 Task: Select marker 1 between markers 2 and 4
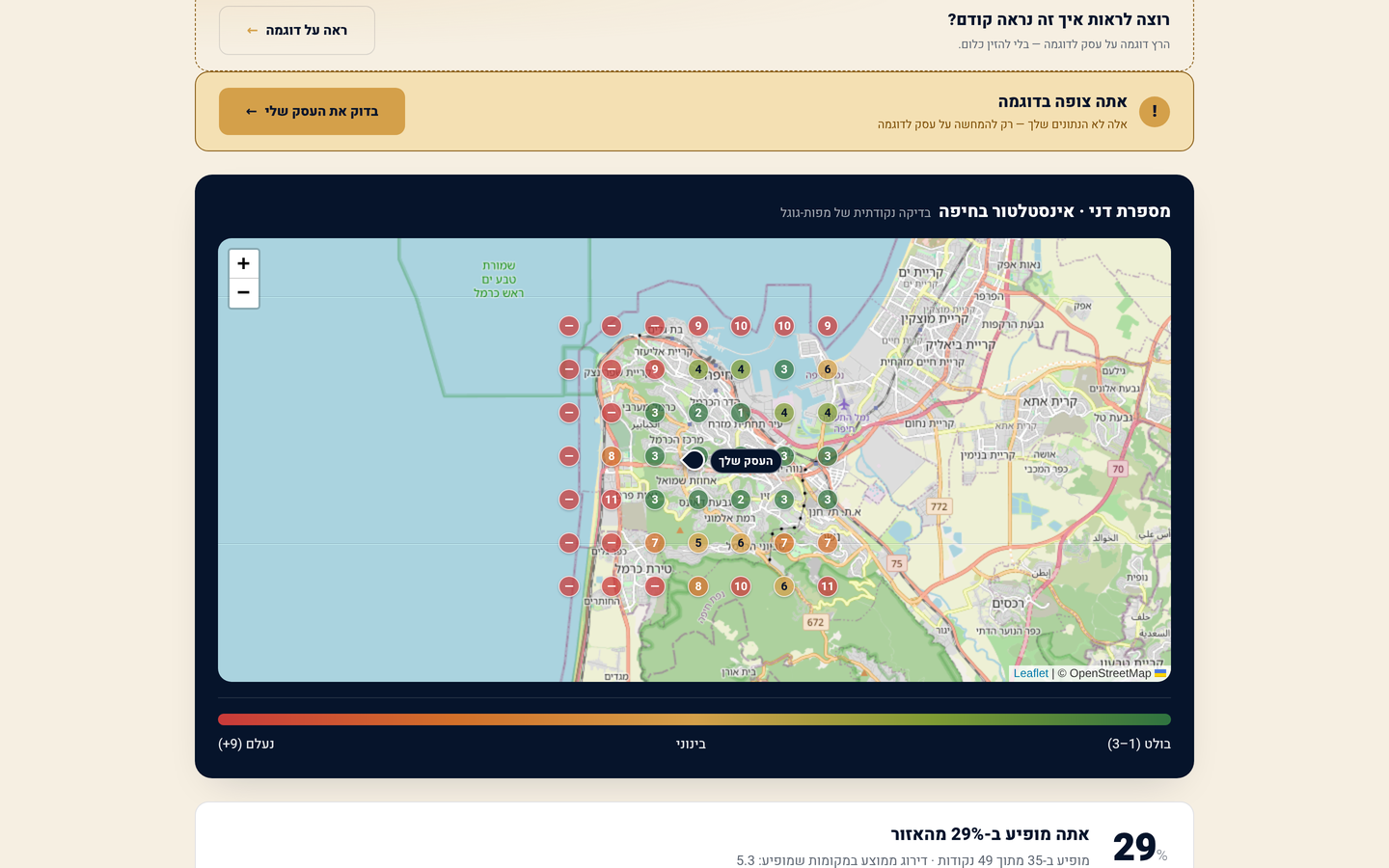pyautogui.click(x=741, y=413)
